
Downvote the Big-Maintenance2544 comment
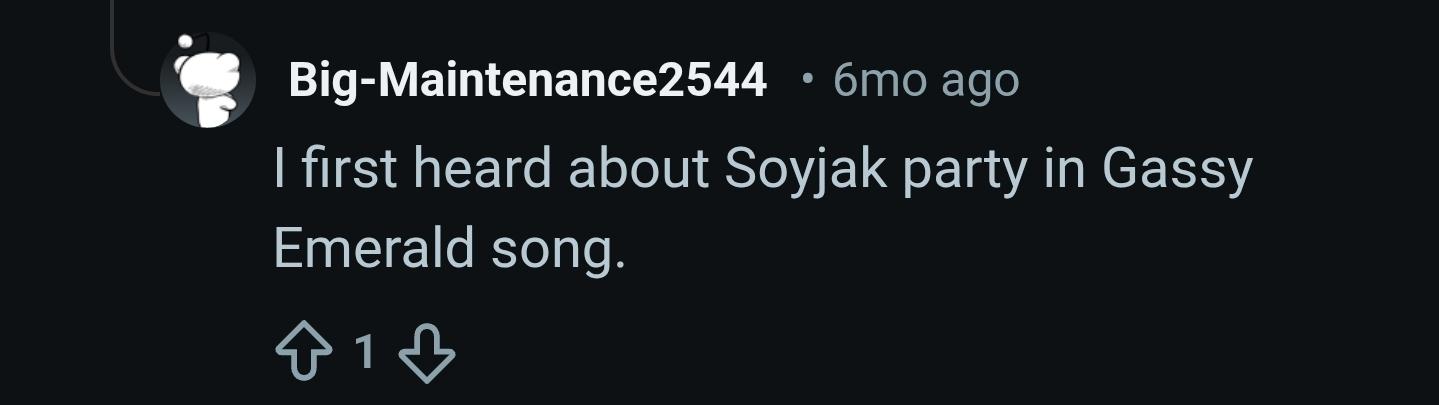point(427,353)
